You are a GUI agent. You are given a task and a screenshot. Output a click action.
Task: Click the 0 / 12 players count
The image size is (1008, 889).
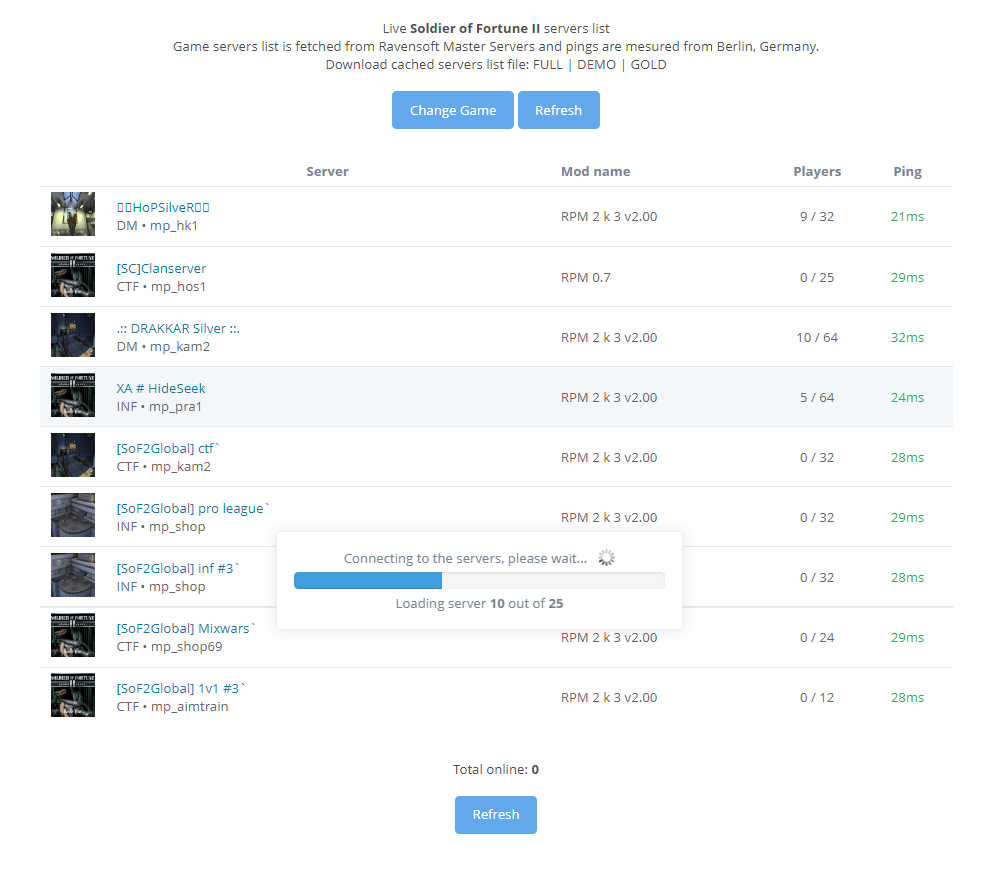pyautogui.click(x=817, y=697)
